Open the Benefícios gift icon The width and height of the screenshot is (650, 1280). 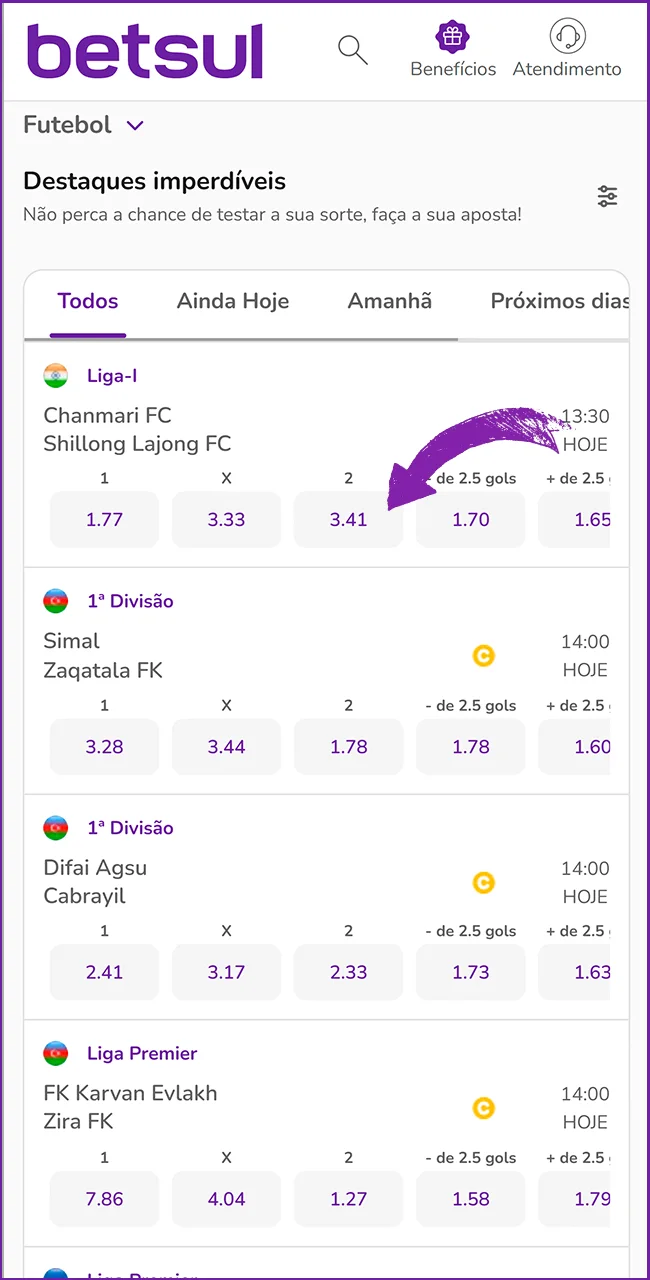pyautogui.click(x=453, y=37)
